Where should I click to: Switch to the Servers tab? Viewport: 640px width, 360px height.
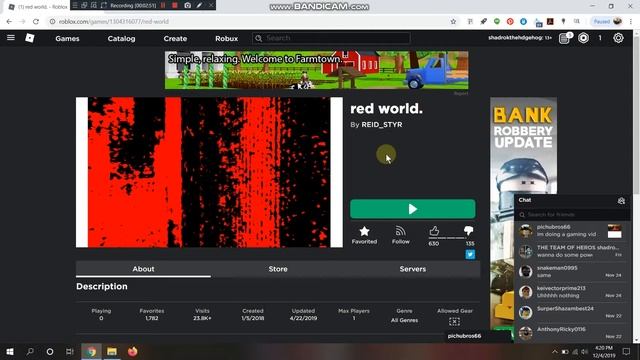[413, 269]
